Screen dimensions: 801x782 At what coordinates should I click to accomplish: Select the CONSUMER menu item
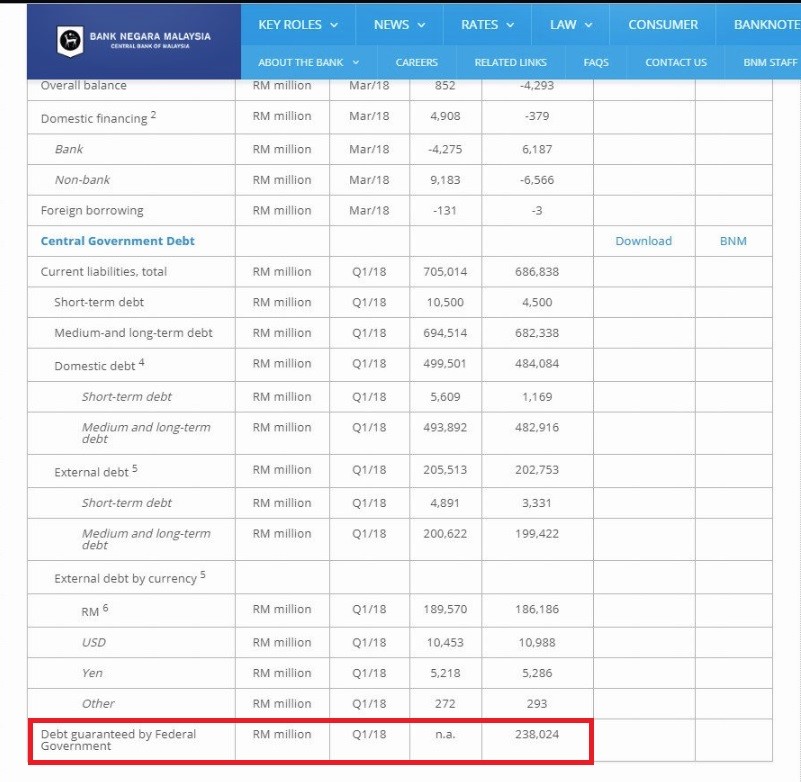point(663,25)
